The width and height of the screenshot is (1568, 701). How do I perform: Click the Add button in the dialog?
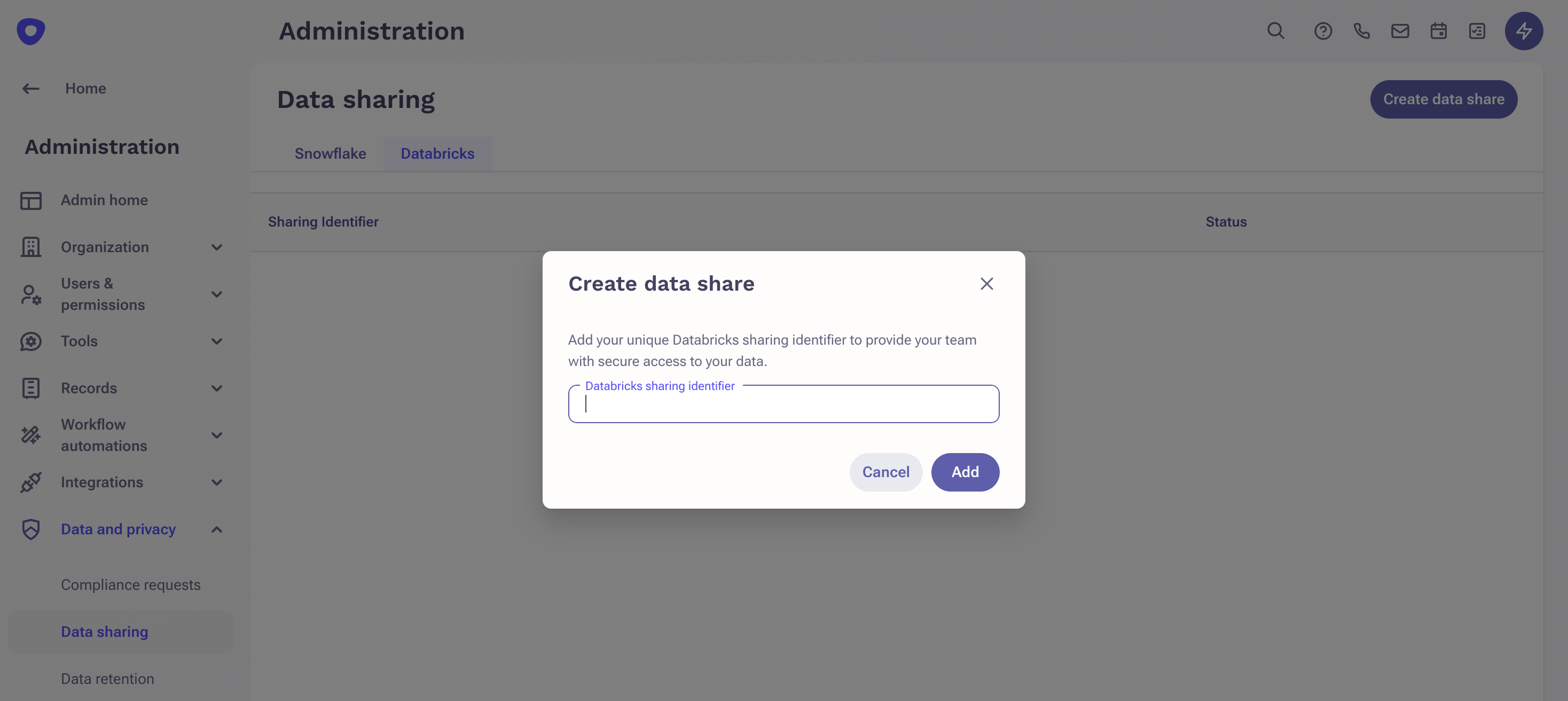click(965, 472)
